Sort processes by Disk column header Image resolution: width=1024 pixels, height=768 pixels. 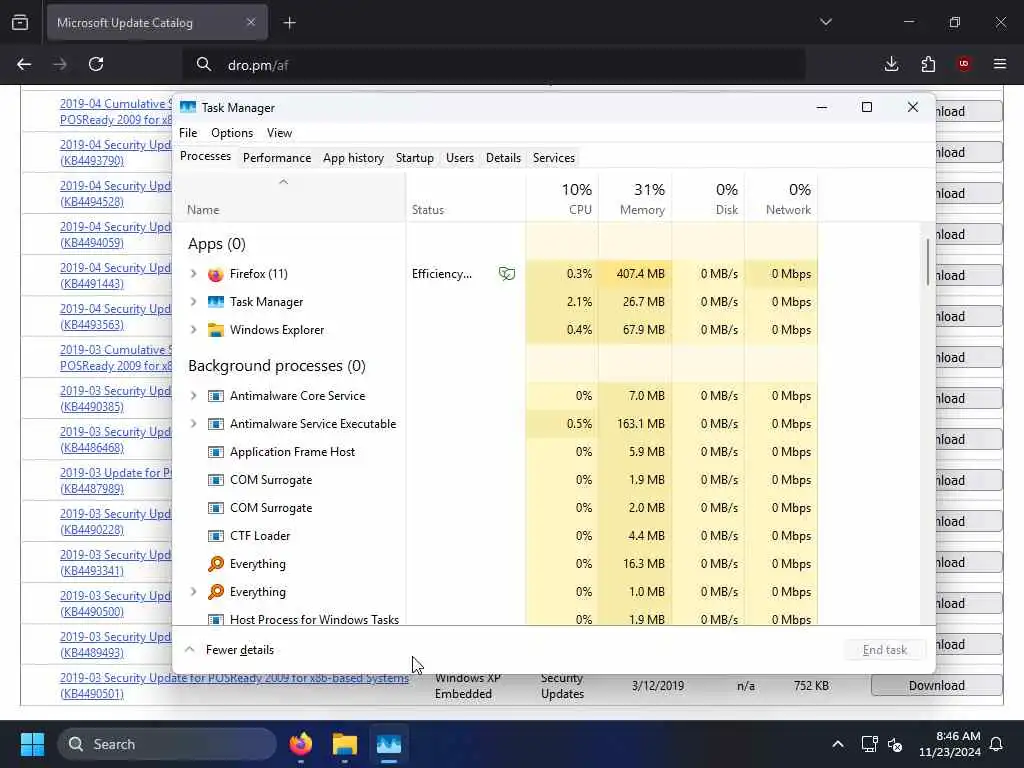(709, 198)
